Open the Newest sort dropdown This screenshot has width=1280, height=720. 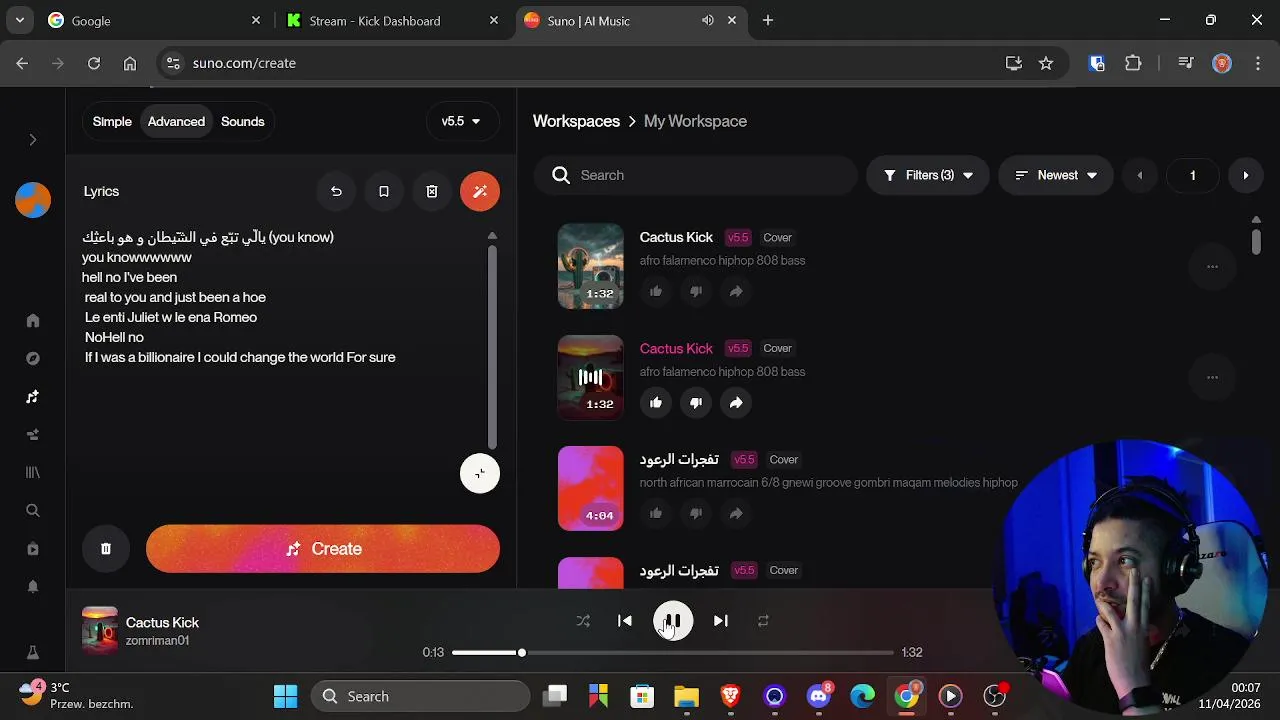tap(1056, 175)
